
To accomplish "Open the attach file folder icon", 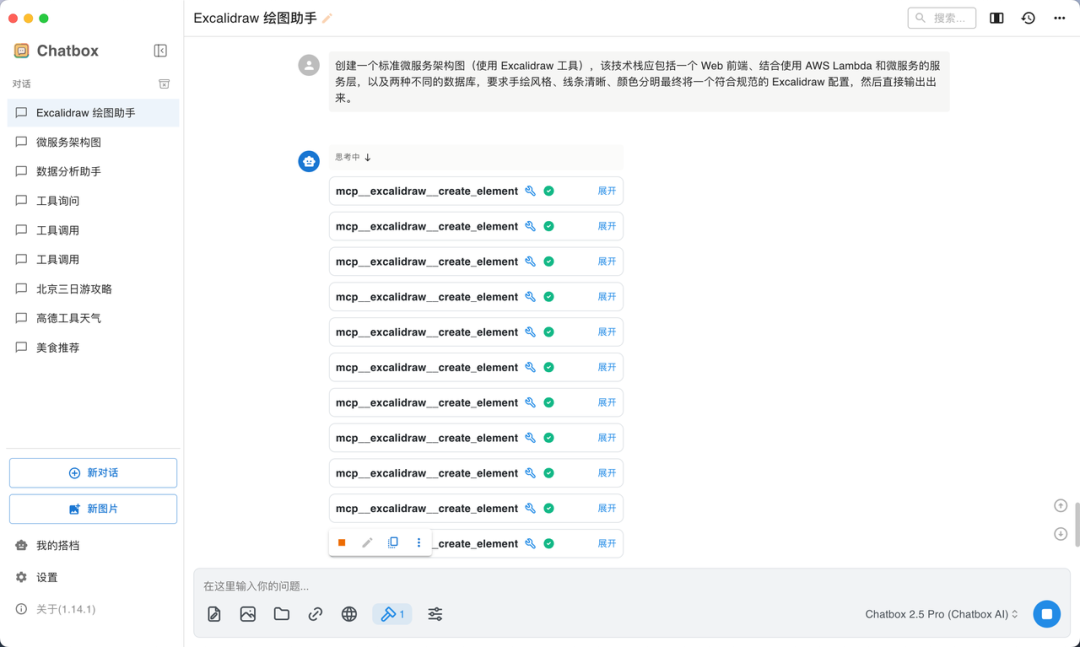I will [x=281, y=614].
